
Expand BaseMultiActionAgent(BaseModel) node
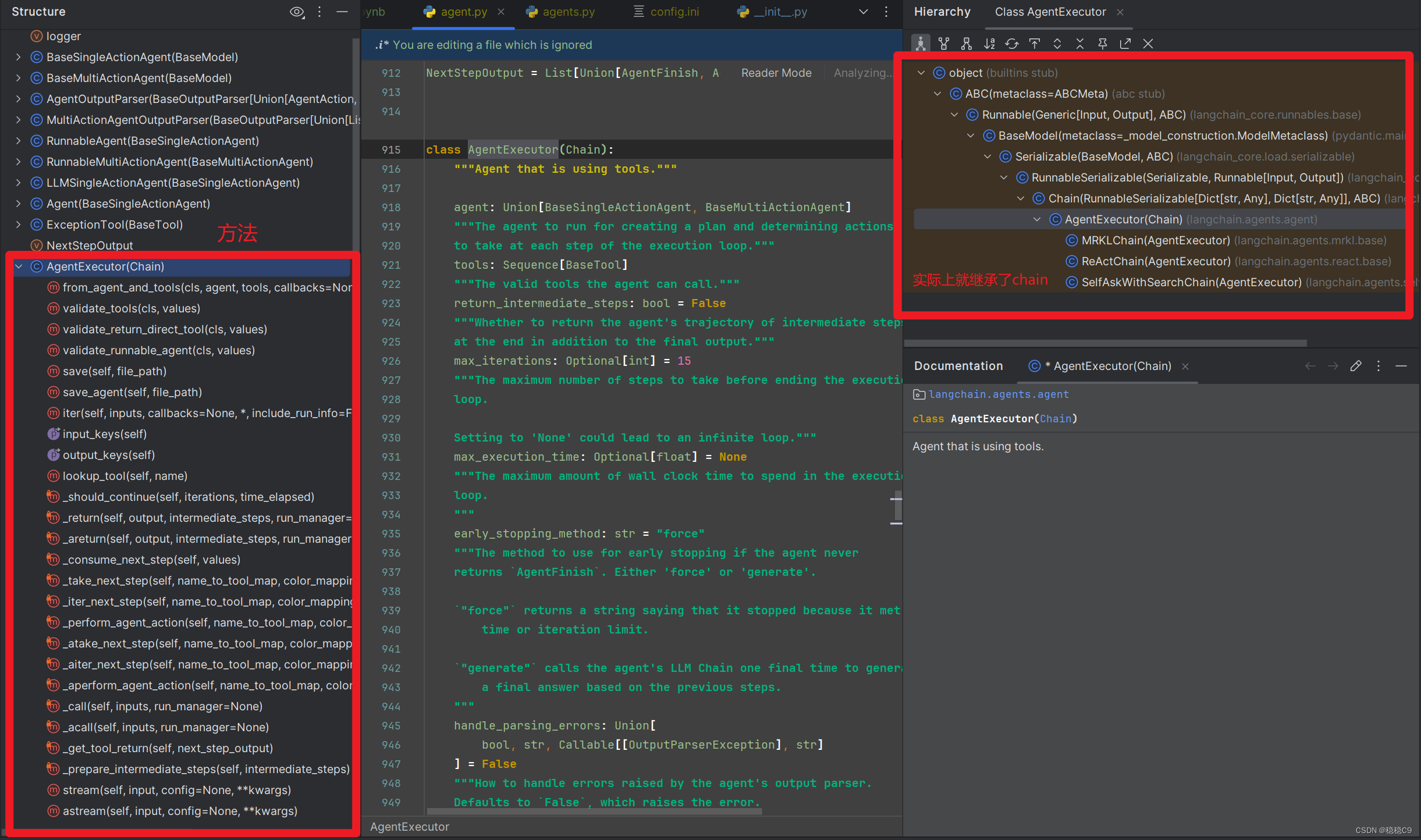(x=18, y=78)
